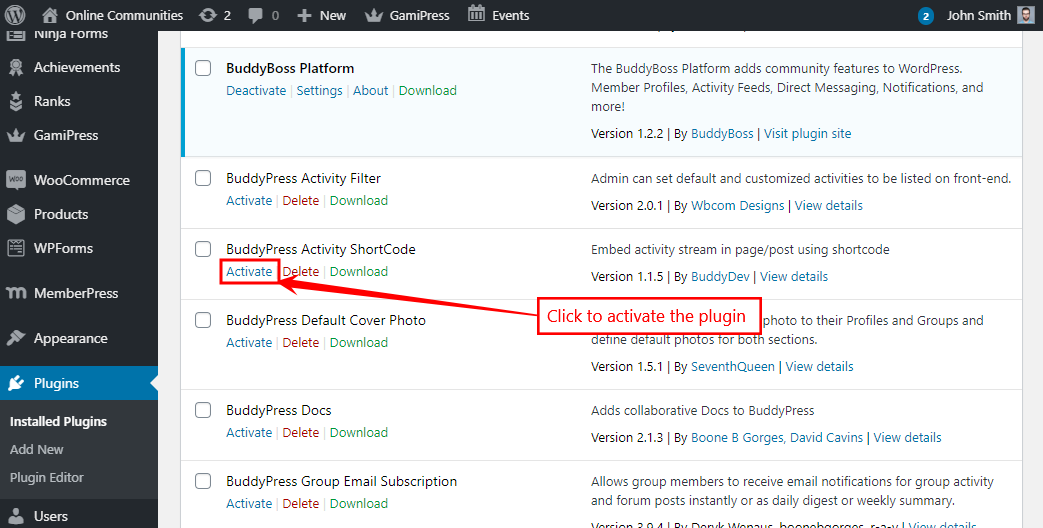Check the BuddyBoss Platform checkbox
Screen dimensions: 1043x528
[203, 68]
